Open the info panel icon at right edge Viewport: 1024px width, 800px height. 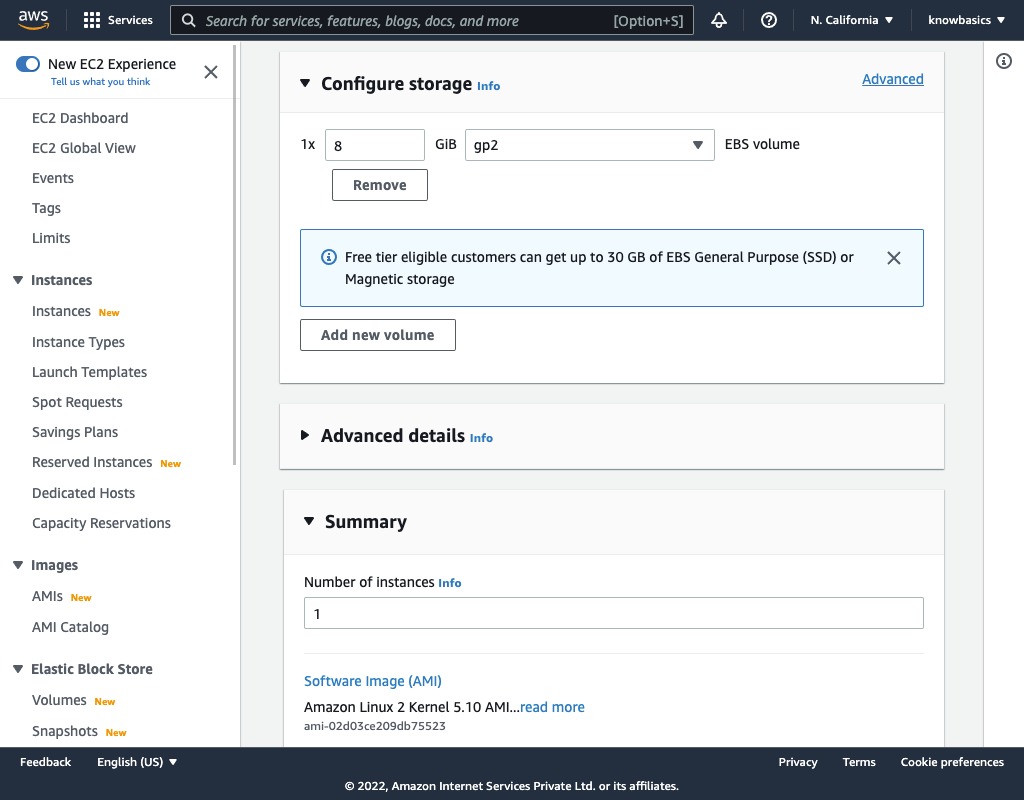(1004, 61)
